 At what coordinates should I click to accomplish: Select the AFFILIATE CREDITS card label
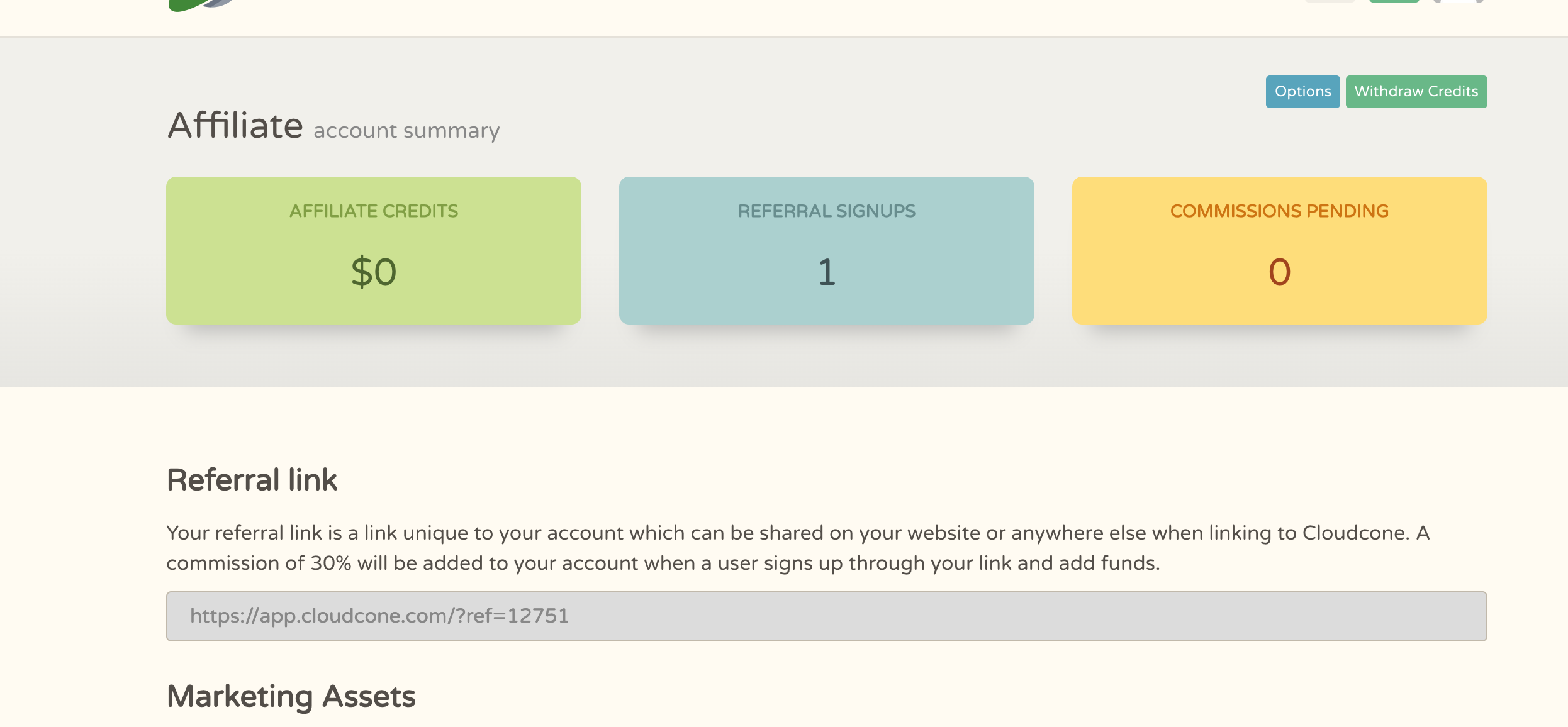tap(374, 211)
